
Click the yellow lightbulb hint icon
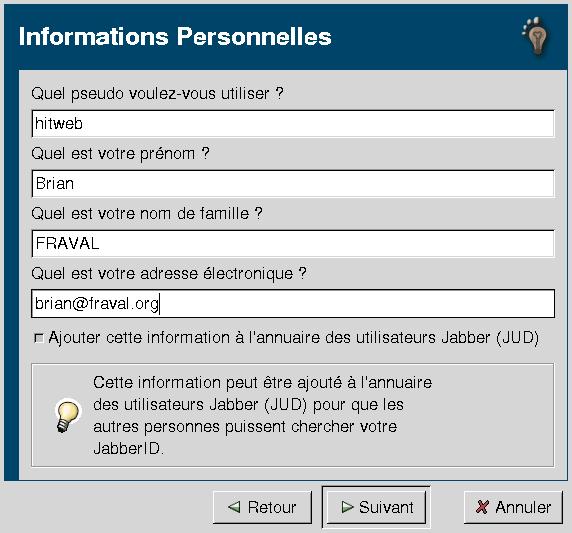coord(67,416)
